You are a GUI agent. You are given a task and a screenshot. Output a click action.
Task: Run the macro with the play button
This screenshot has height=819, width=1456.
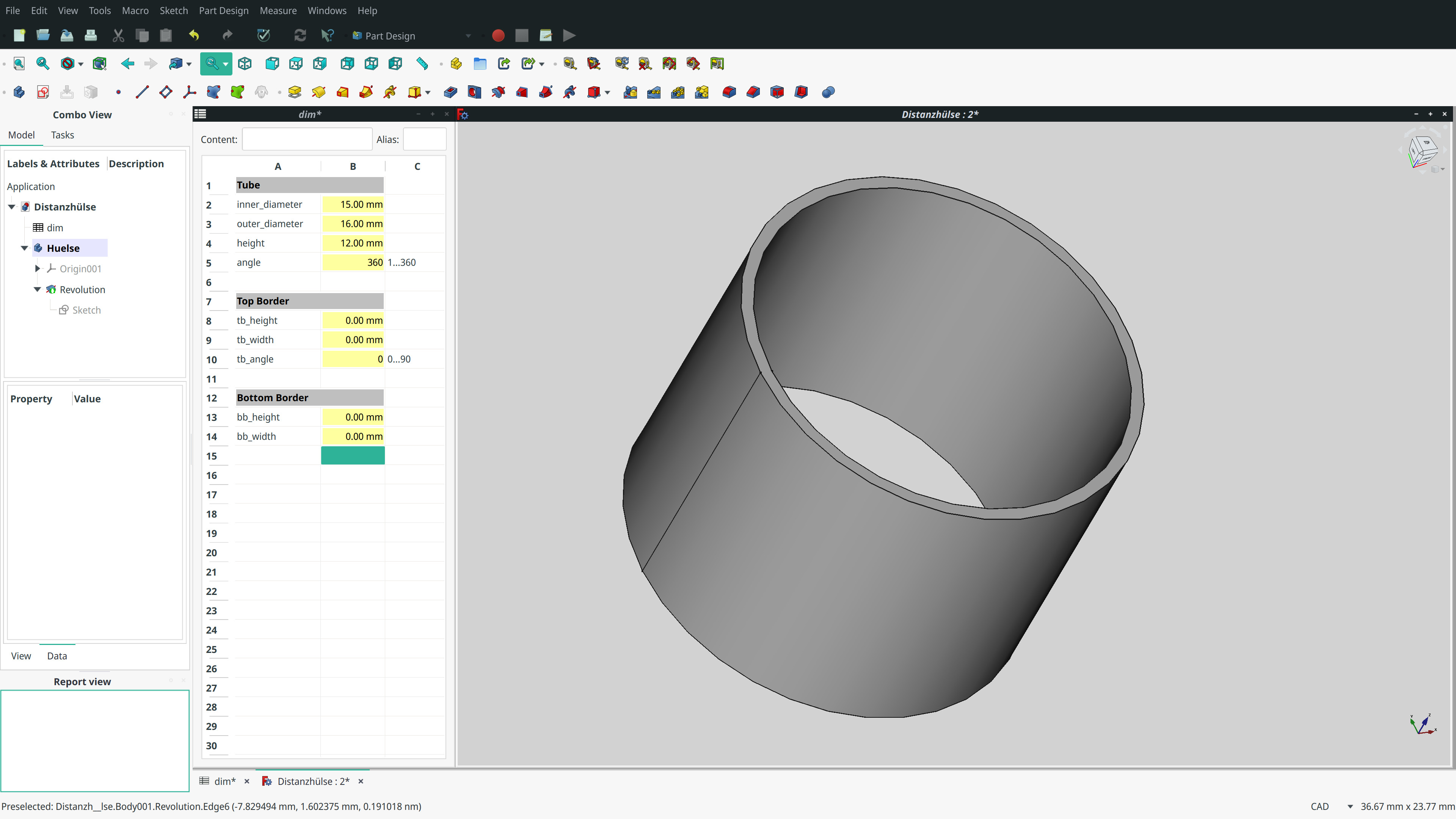click(x=569, y=35)
